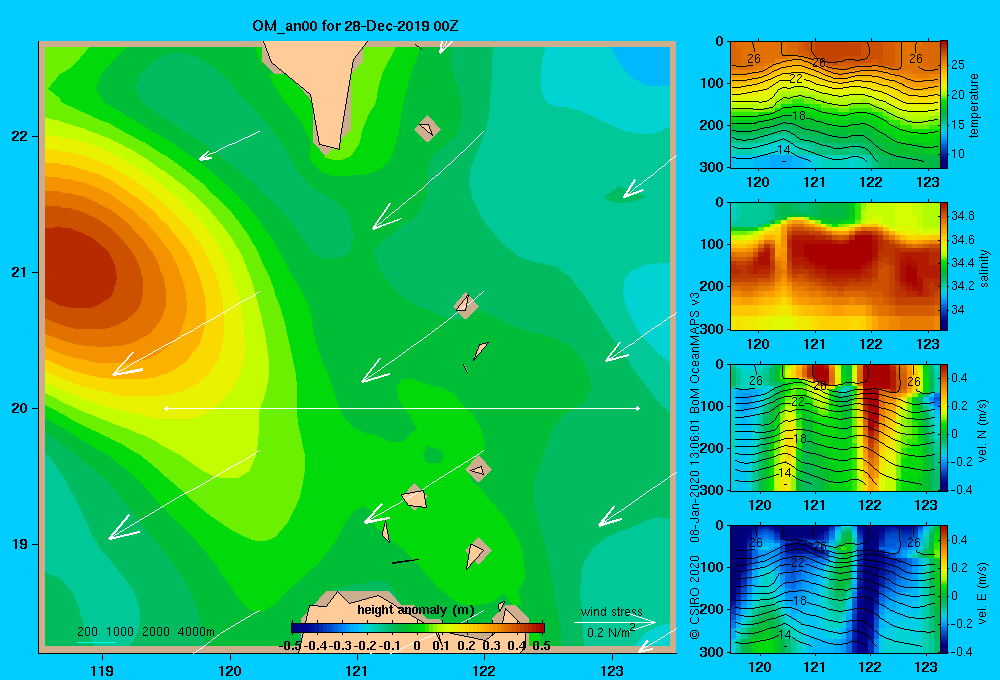
Task: Click the 'vel. N (m/s)' axis label
Action: pos(982,431)
